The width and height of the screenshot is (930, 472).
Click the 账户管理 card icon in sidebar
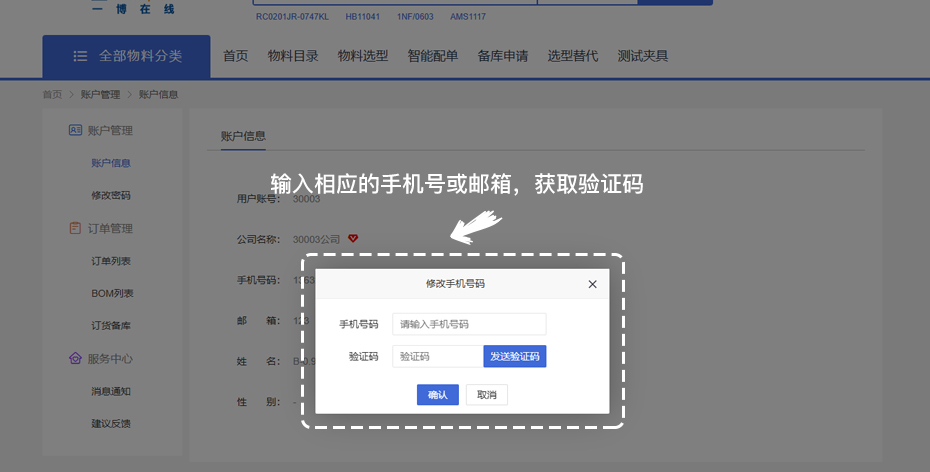click(75, 130)
